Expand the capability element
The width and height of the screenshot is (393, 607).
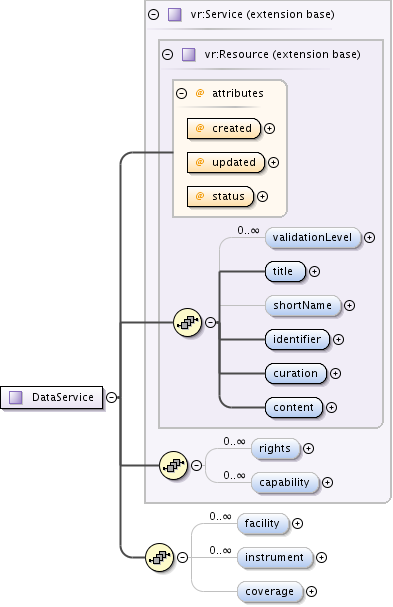tap(328, 482)
